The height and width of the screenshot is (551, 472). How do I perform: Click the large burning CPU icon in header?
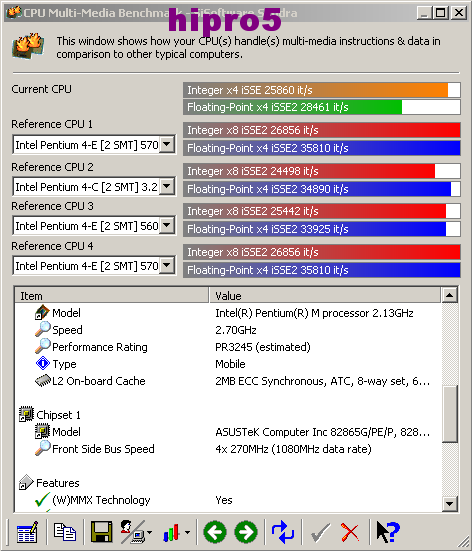coord(28,46)
